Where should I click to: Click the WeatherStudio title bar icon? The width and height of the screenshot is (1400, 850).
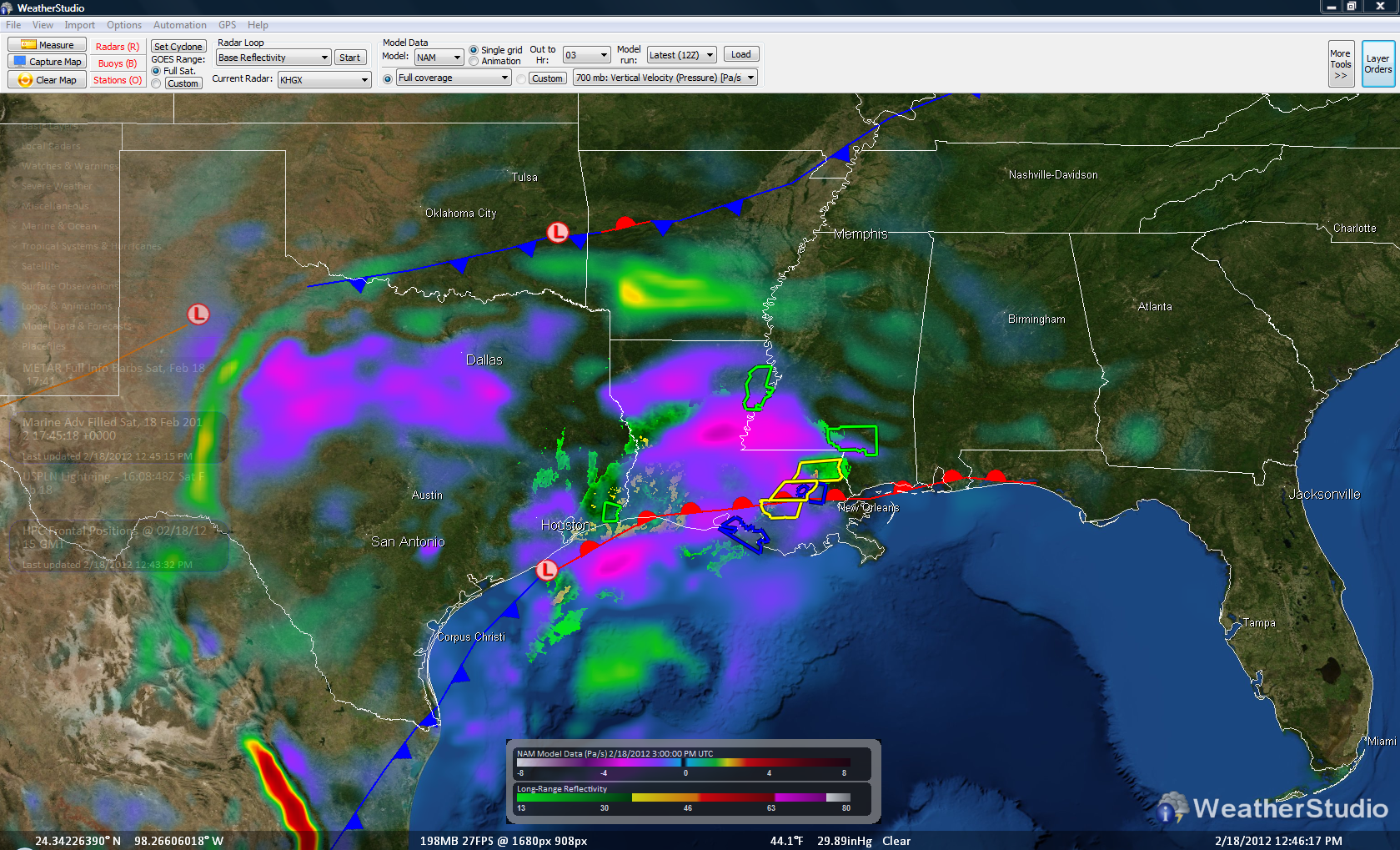(x=8, y=8)
